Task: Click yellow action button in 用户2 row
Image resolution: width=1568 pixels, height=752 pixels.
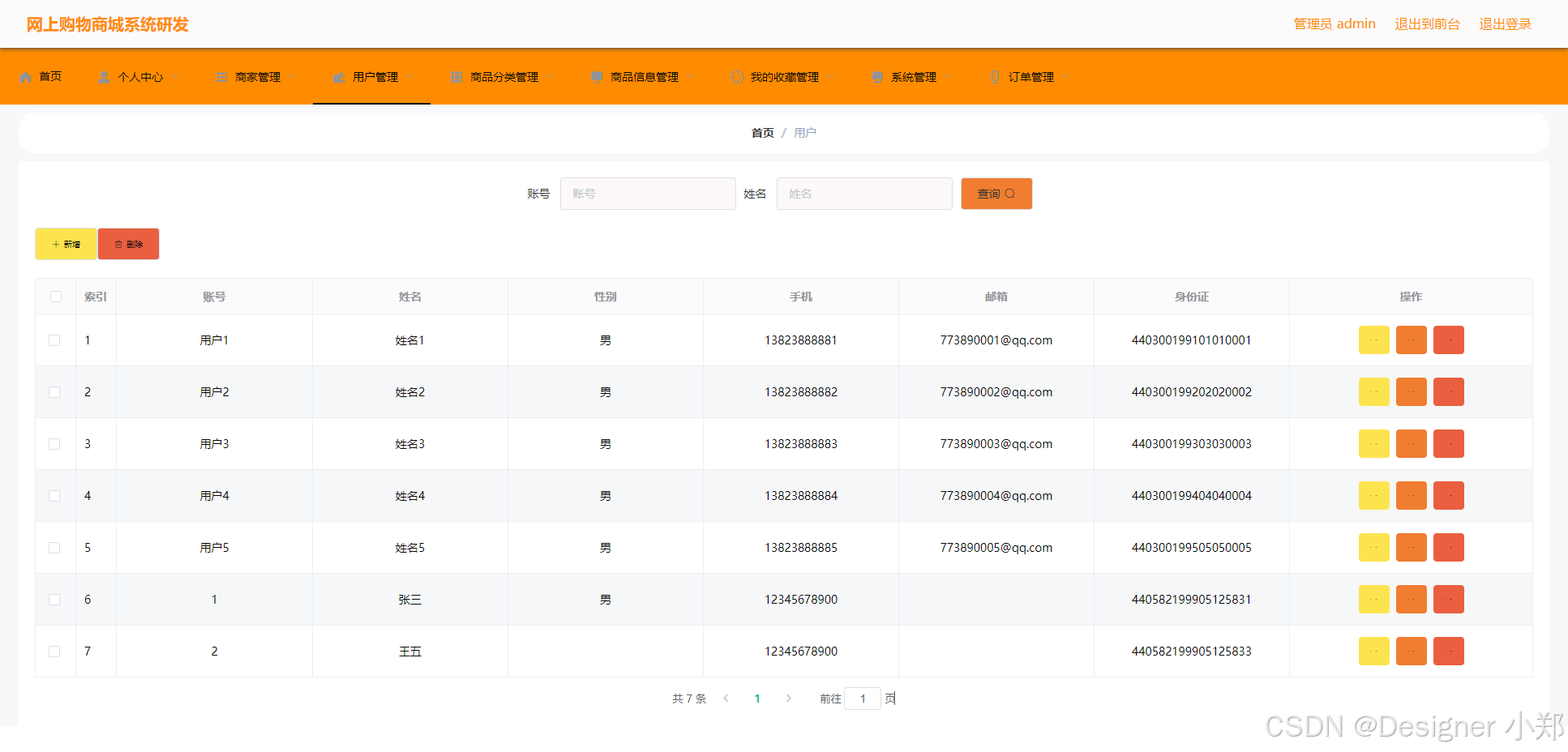Action: (1373, 392)
